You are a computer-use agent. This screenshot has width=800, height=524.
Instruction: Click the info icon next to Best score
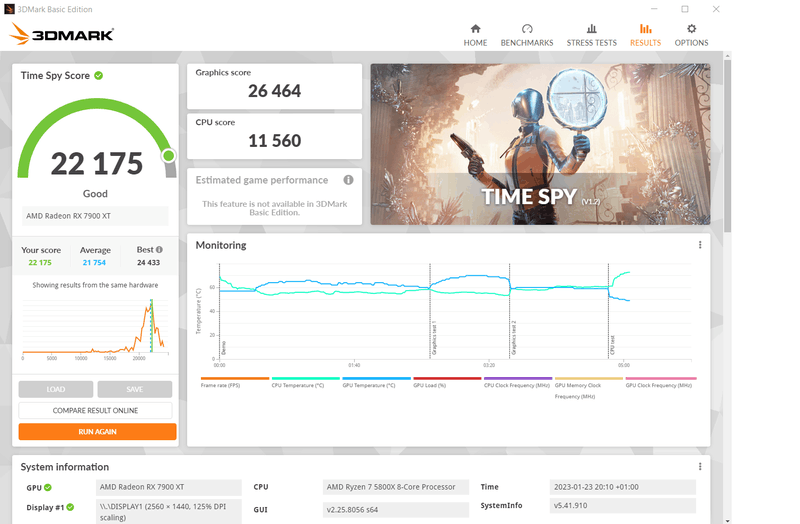[159, 249]
